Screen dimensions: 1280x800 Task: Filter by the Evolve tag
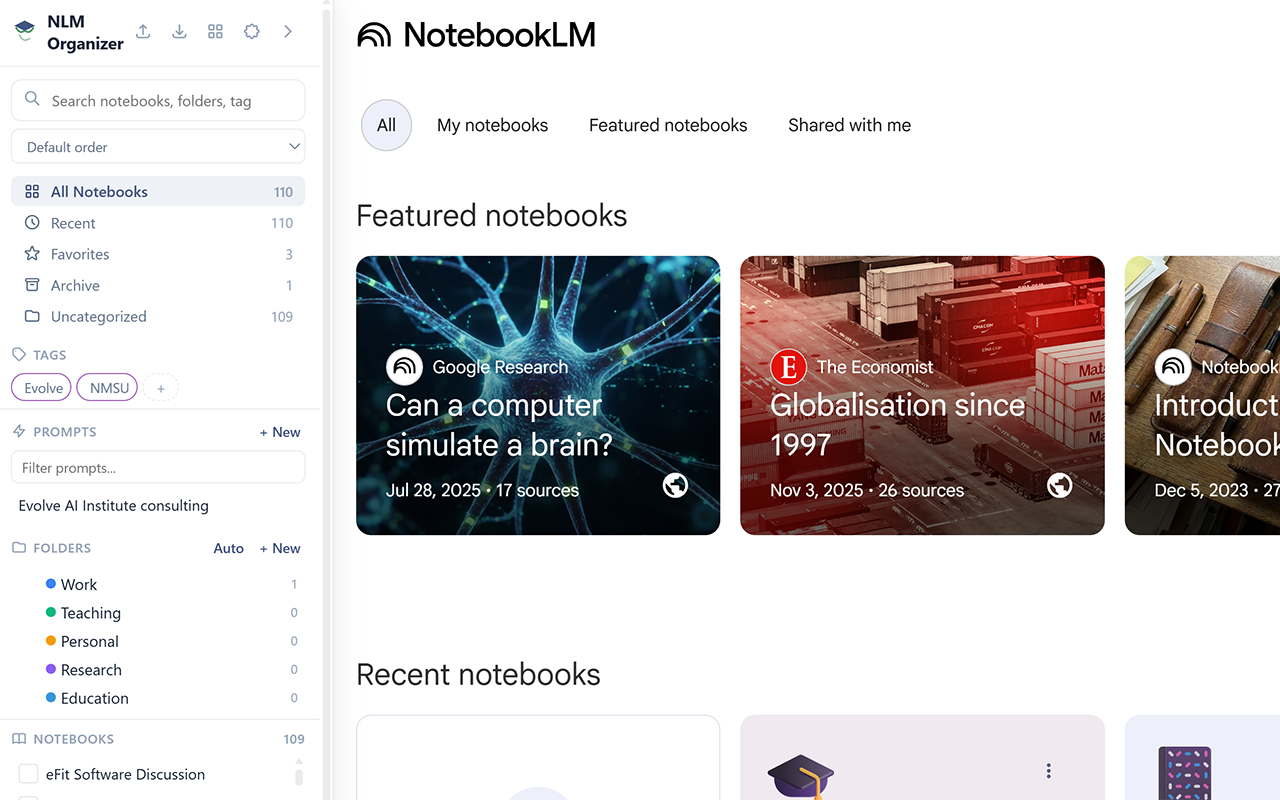pyautogui.click(x=41, y=388)
